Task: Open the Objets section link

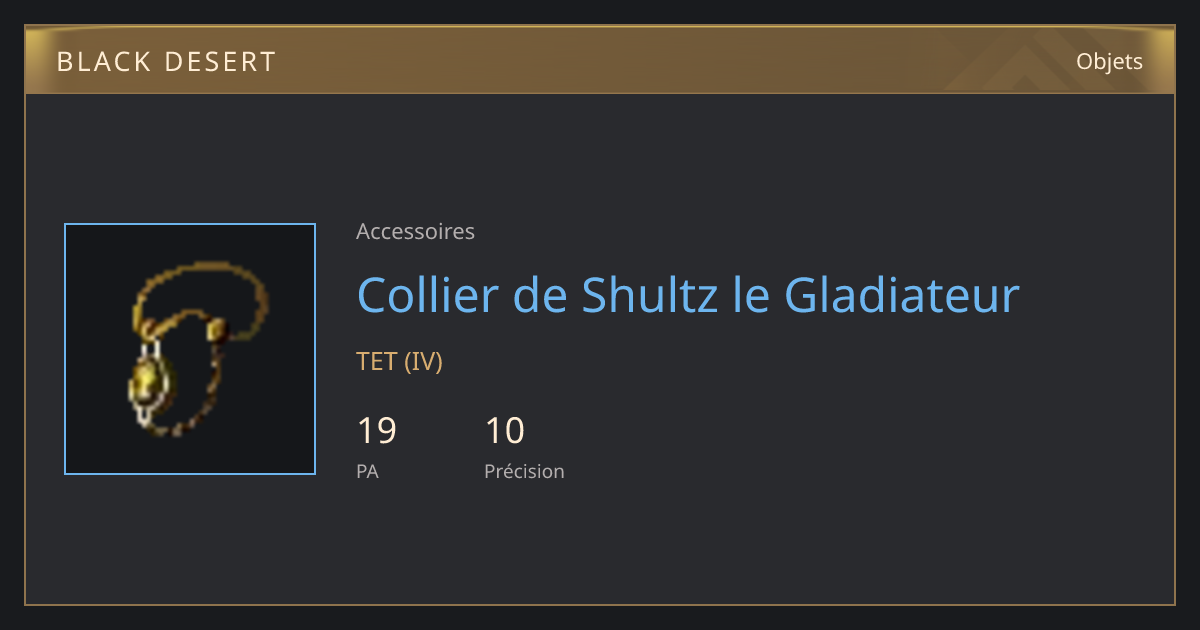Action: click(x=1109, y=62)
